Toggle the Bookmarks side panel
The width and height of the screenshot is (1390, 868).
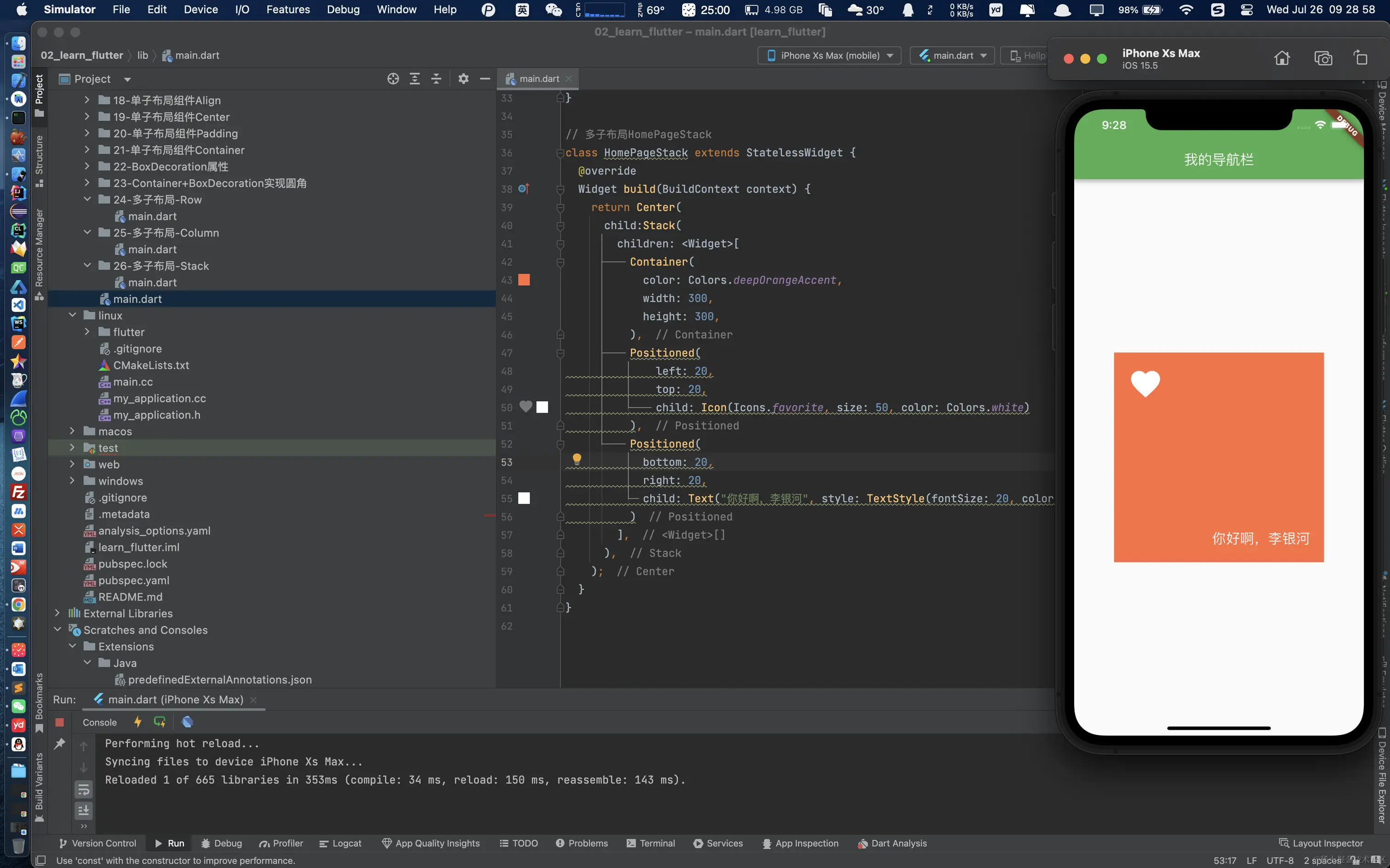click(39, 703)
